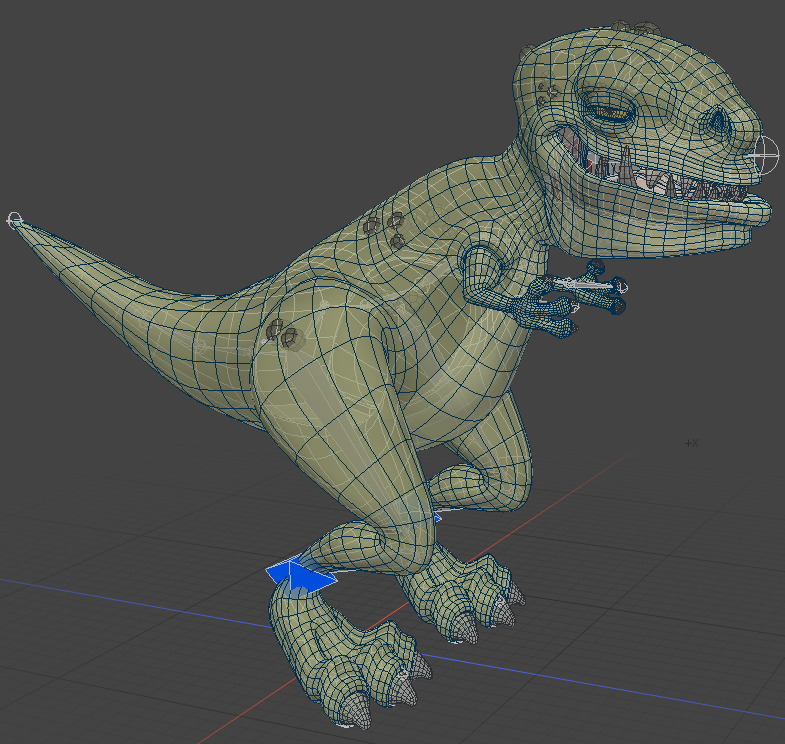Click the circular control widget at the snout
This screenshot has height=744, width=785.
[765, 155]
